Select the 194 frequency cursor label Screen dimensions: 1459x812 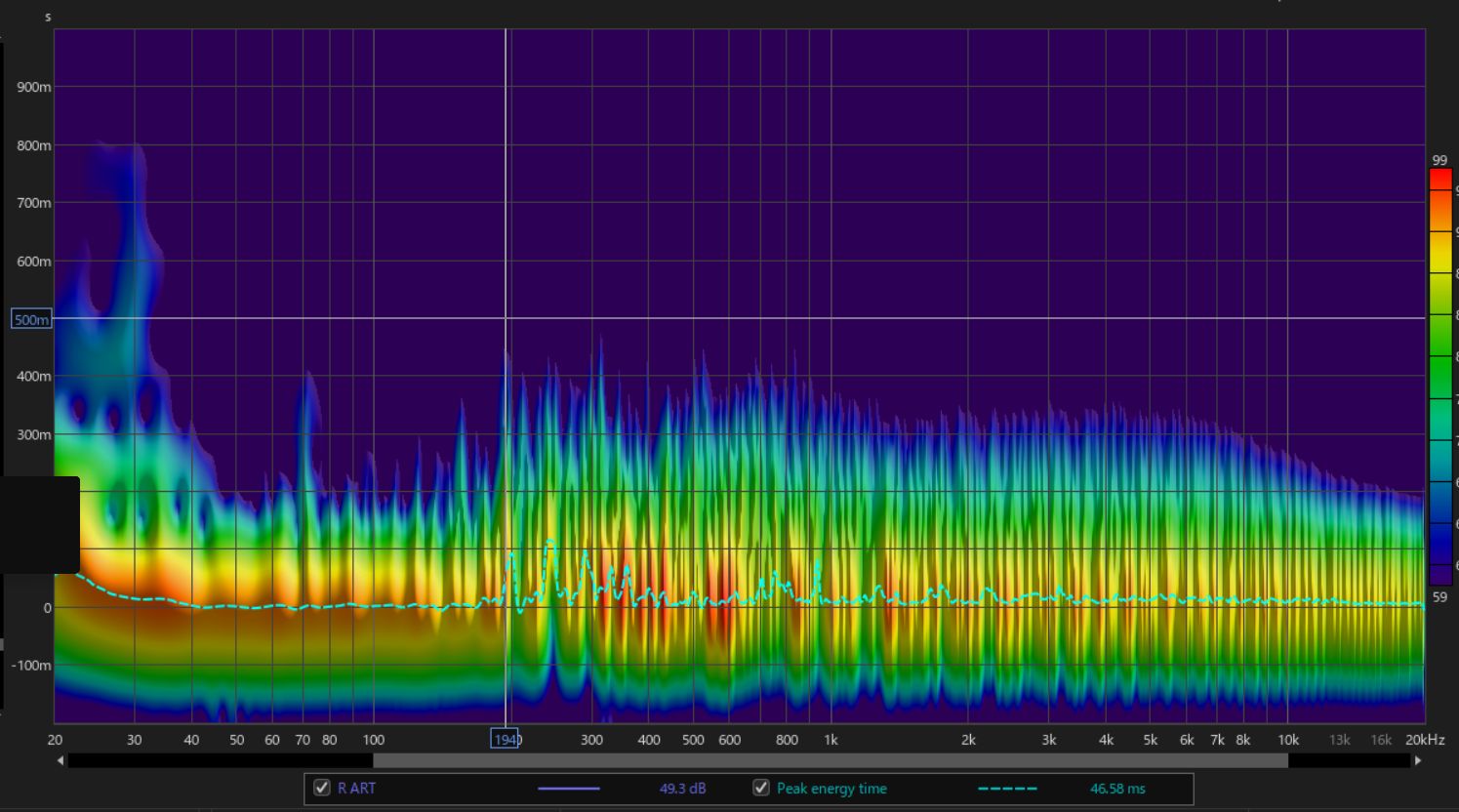(x=505, y=740)
